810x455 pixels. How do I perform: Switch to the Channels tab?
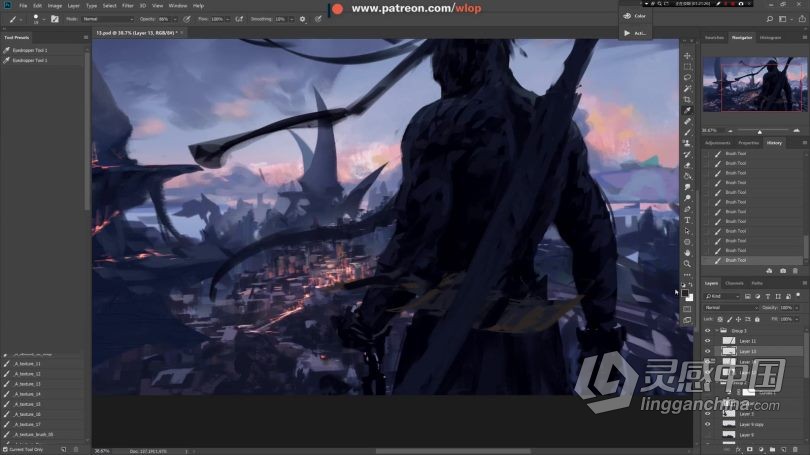tap(734, 283)
